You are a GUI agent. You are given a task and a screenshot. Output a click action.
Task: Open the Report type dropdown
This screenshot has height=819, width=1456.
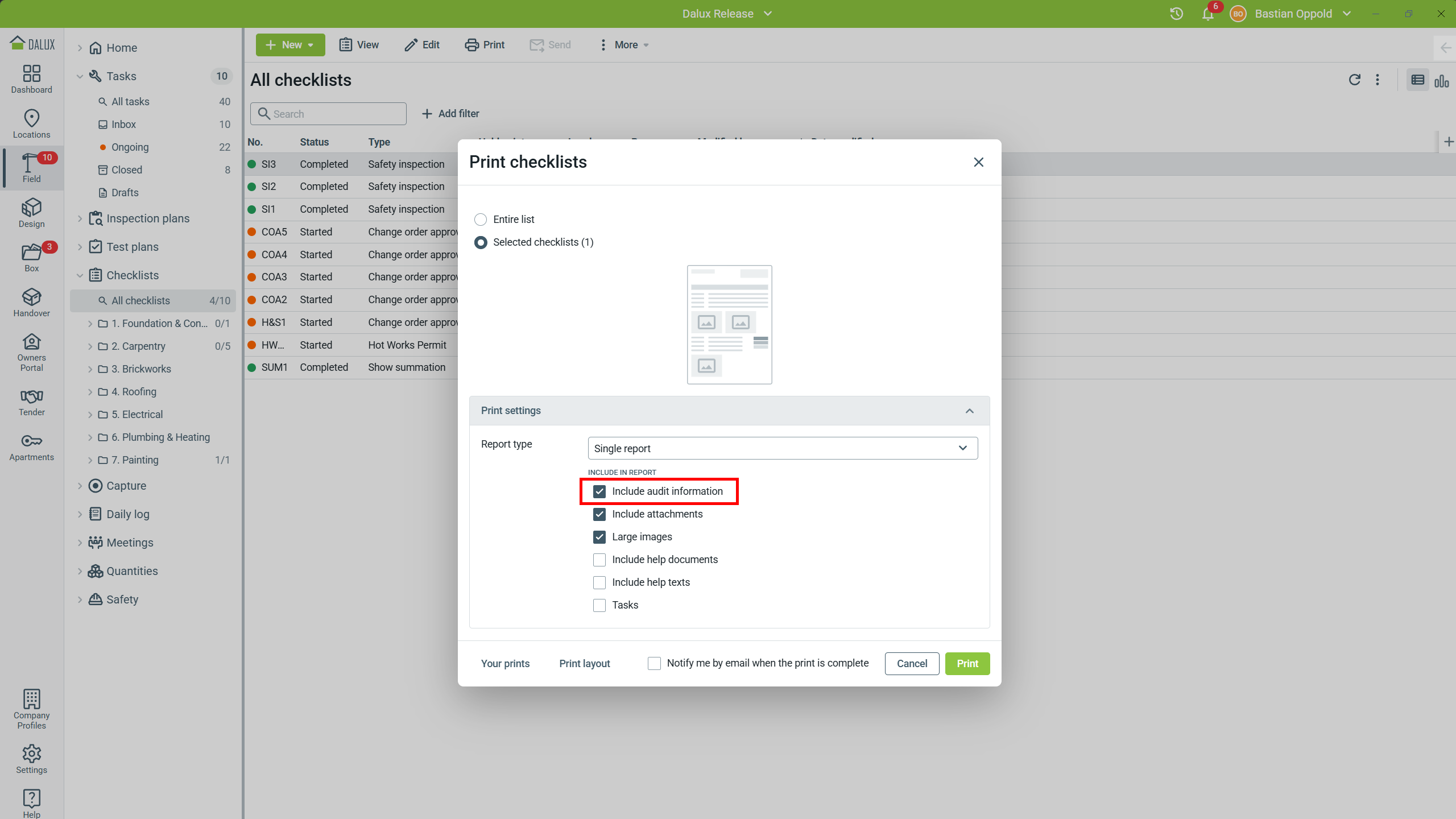pos(783,448)
